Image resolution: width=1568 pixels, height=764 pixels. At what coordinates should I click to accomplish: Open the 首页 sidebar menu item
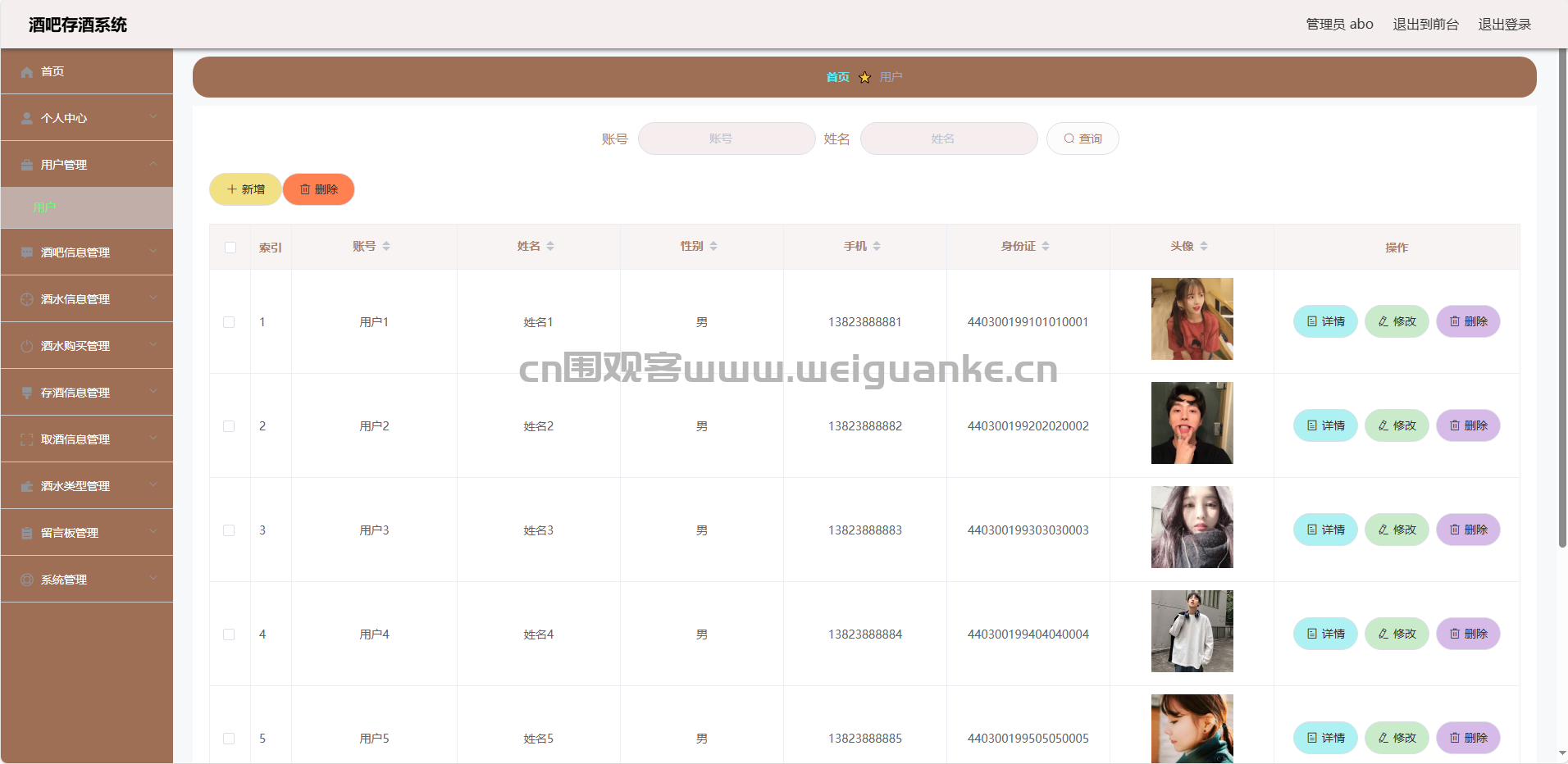click(87, 71)
